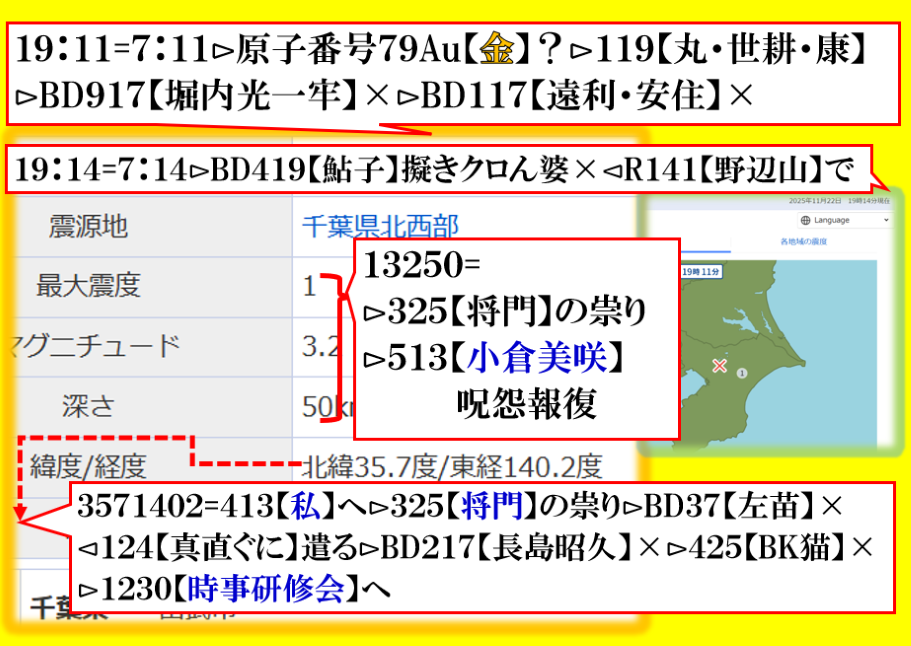Click the red arrowhead ending the dashed line

pyautogui.click(x=19, y=515)
